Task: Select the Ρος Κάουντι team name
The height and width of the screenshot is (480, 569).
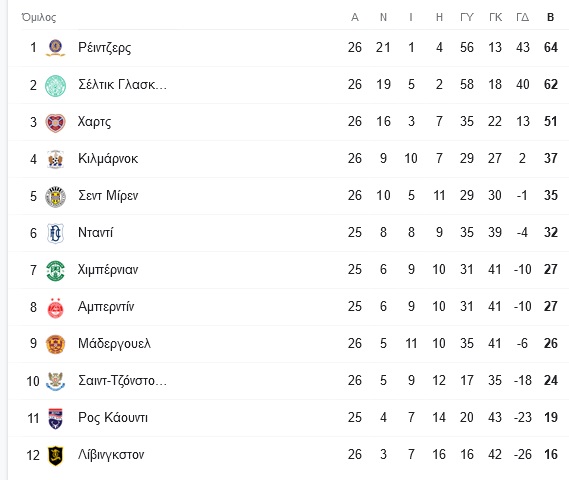Action: click(113, 418)
